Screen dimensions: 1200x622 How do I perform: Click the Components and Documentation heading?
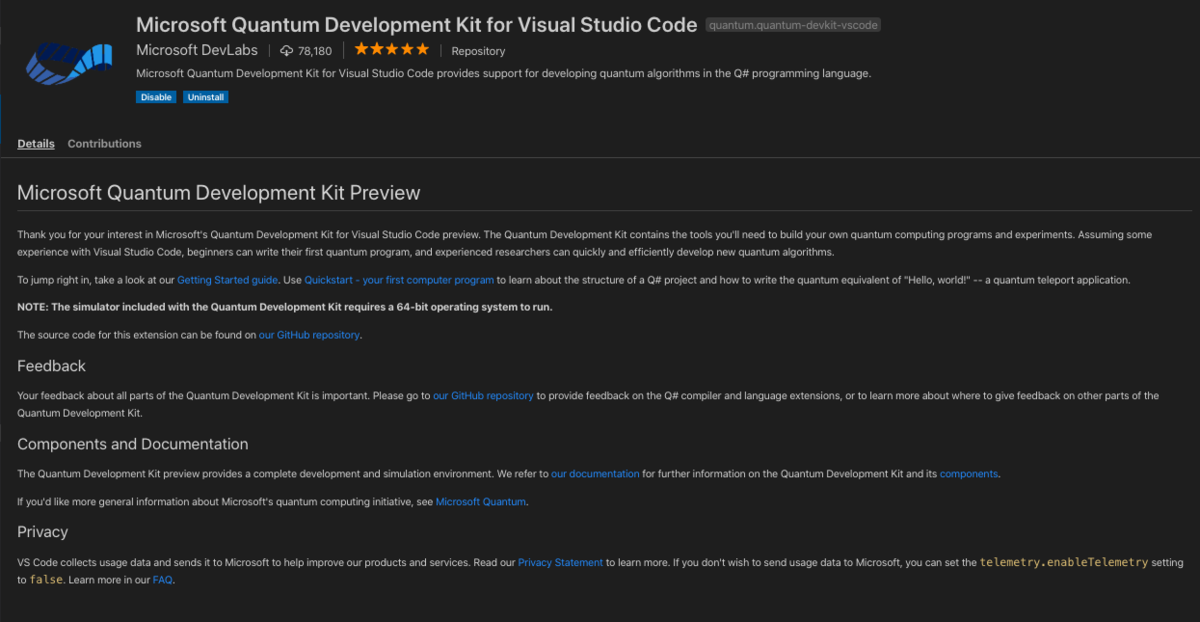[133, 444]
